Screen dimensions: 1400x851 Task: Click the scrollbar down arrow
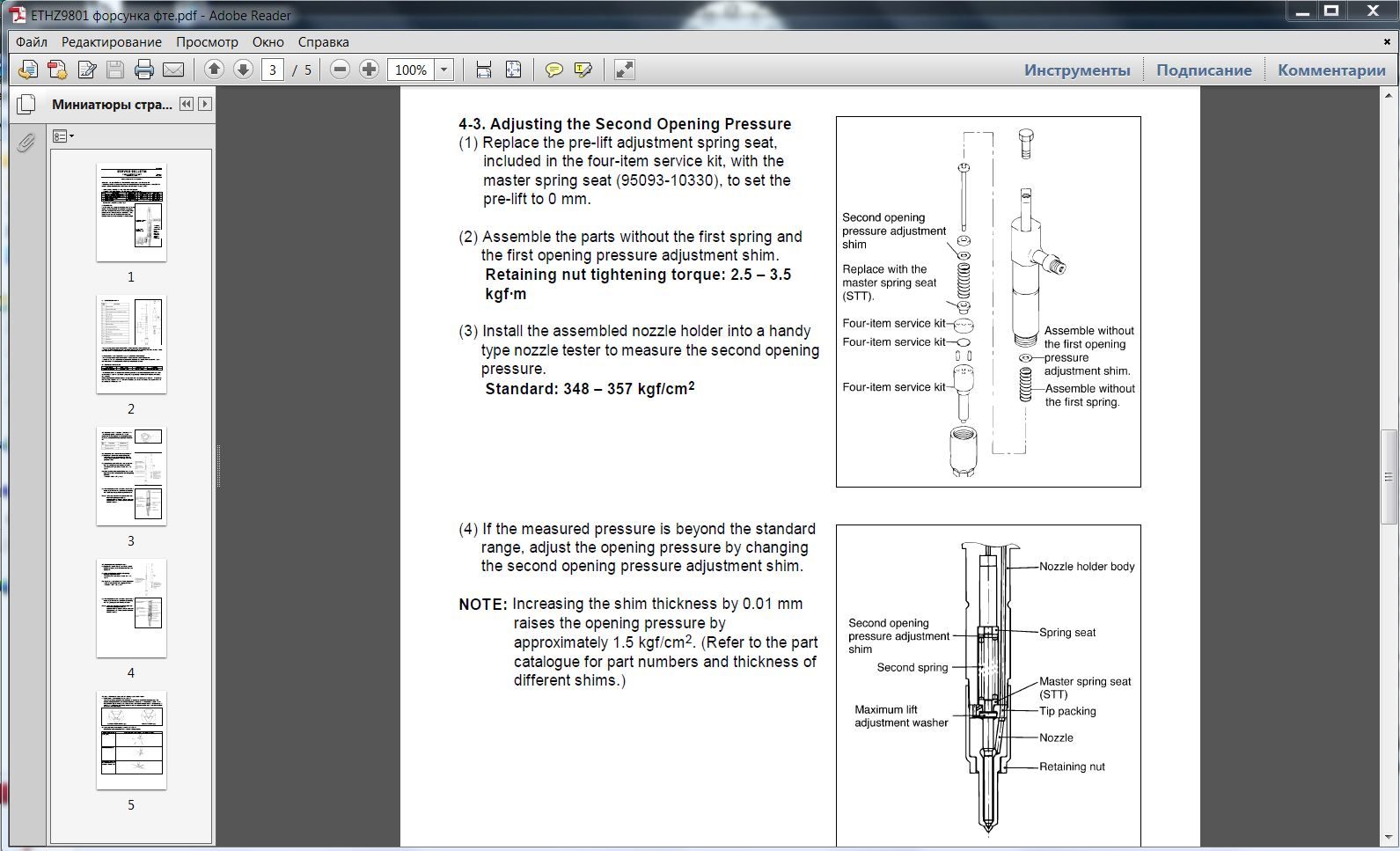click(x=1389, y=837)
